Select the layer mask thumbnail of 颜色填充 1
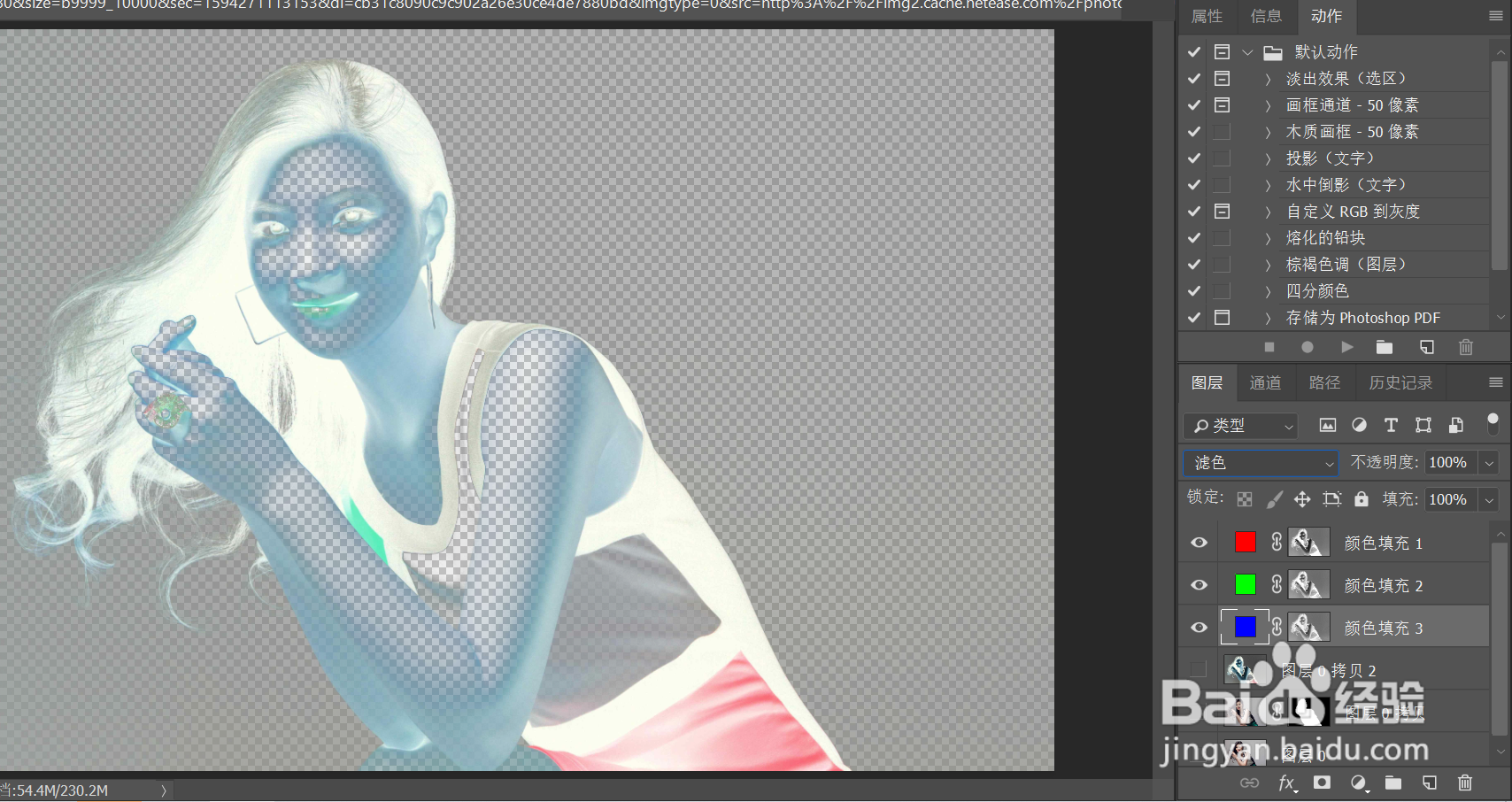This screenshot has width=1512, height=802. point(1308,542)
